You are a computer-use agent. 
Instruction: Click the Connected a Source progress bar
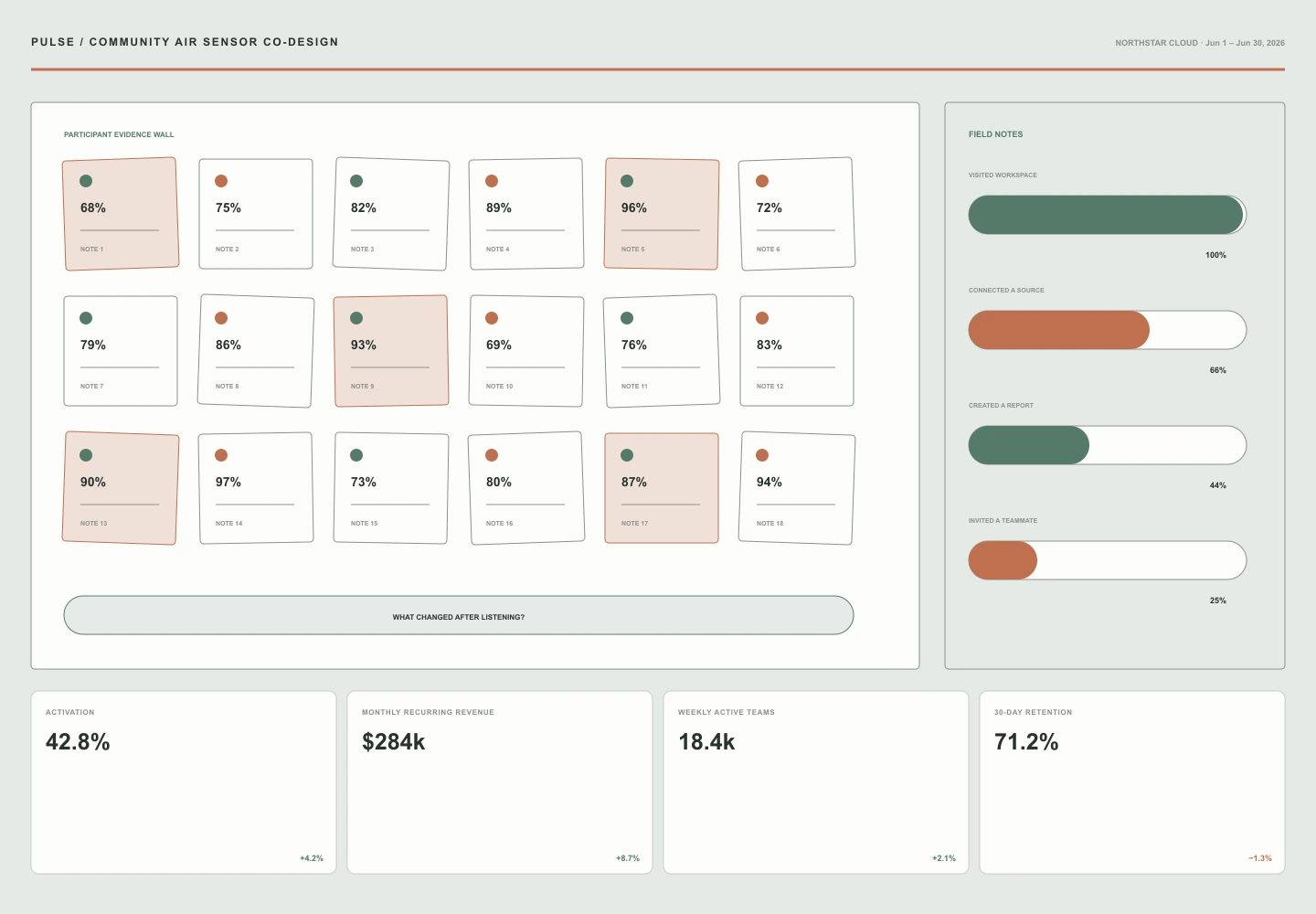coord(1108,330)
